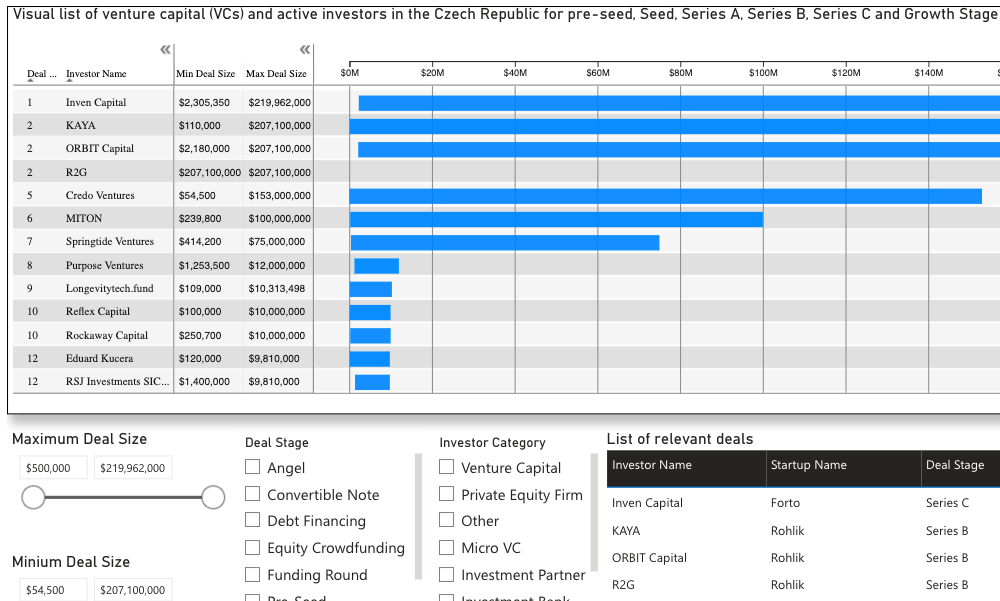Tick the Micro VC checkbox
The image size is (1000, 601).
pyautogui.click(x=446, y=547)
